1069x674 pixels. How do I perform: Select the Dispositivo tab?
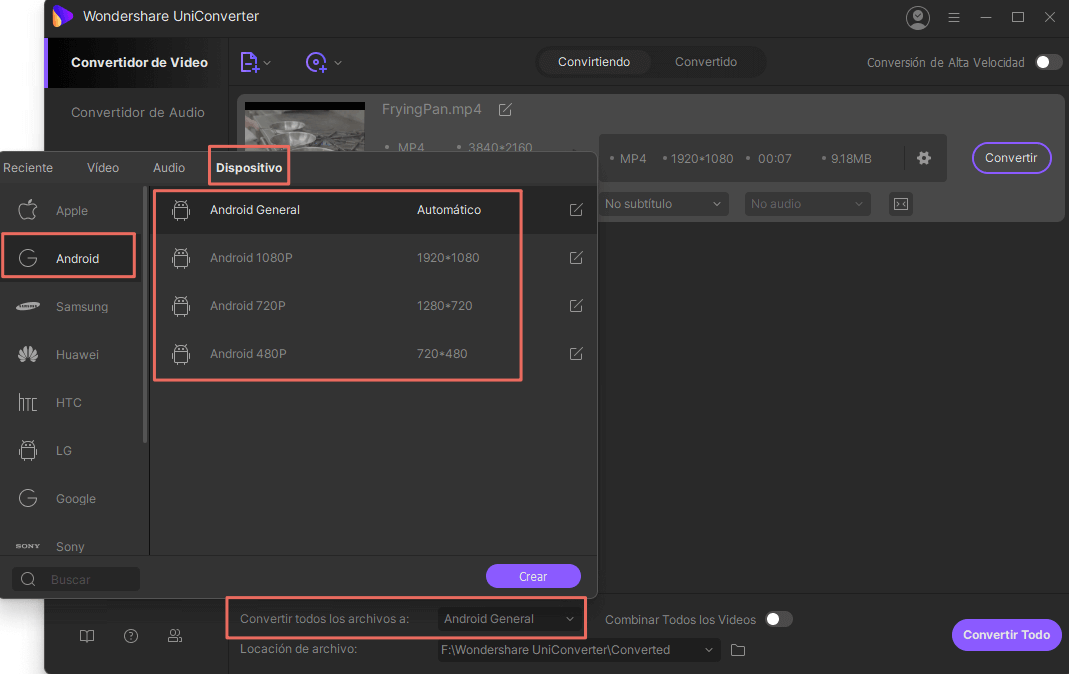point(249,168)
